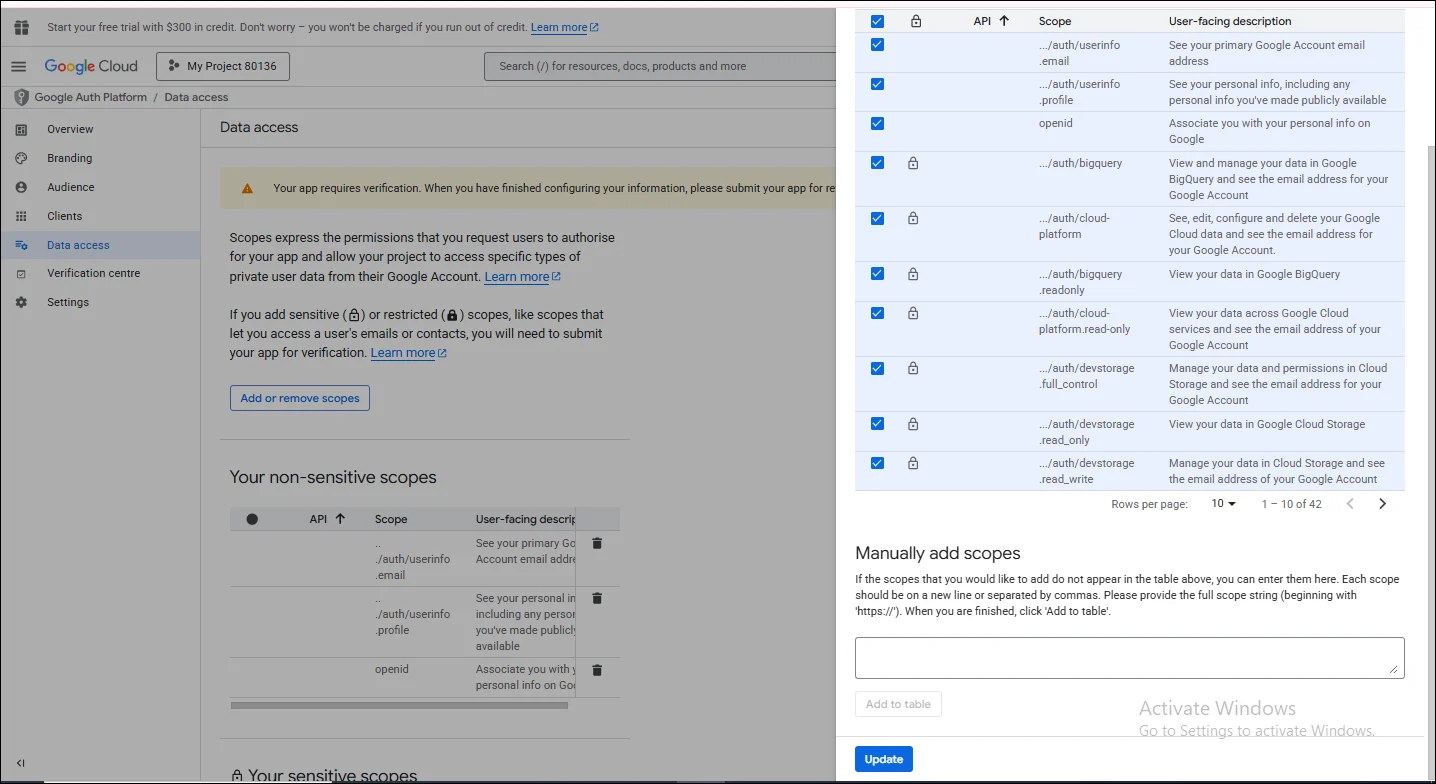Click the Add to table button
The width and height of the screenshot is (1436, 784).
pyautogui.click(x=898, y=704)
